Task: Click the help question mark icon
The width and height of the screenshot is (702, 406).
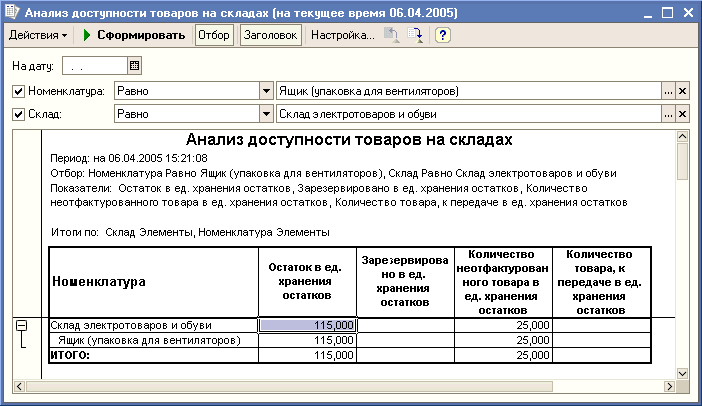Action: pyautogui.click(x=443, y=36)
